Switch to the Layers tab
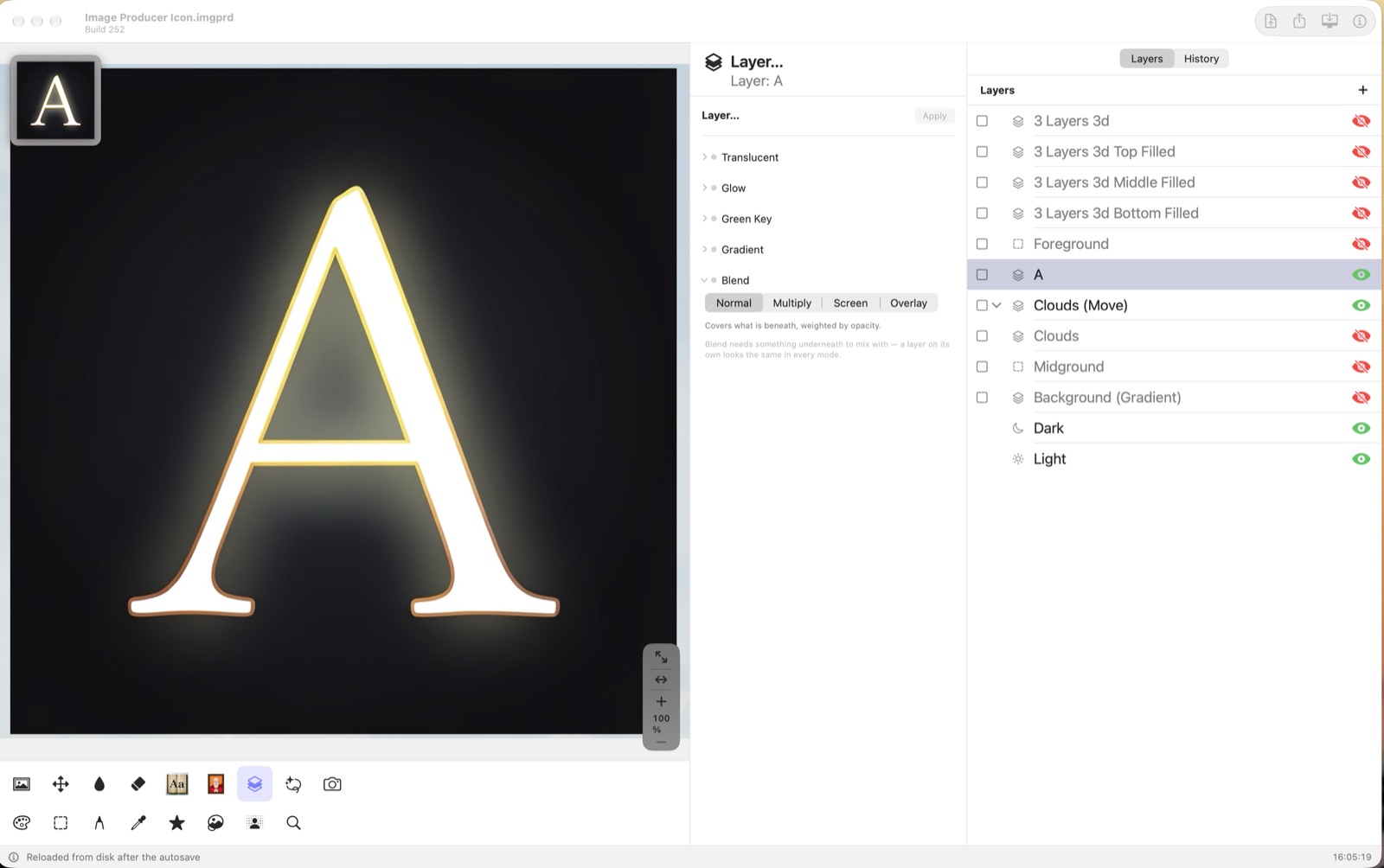 [x=1147, y=59]
